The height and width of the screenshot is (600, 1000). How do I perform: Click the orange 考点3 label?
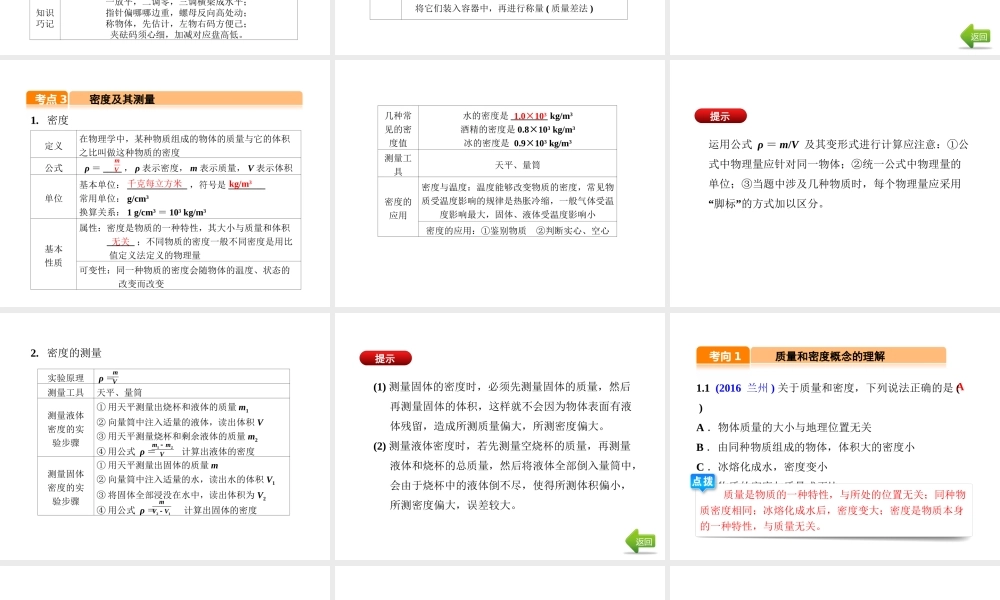click(48, 99)
